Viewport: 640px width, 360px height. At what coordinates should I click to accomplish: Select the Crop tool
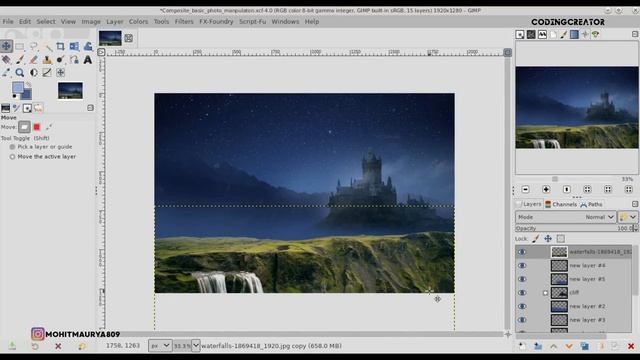point(60,46)
